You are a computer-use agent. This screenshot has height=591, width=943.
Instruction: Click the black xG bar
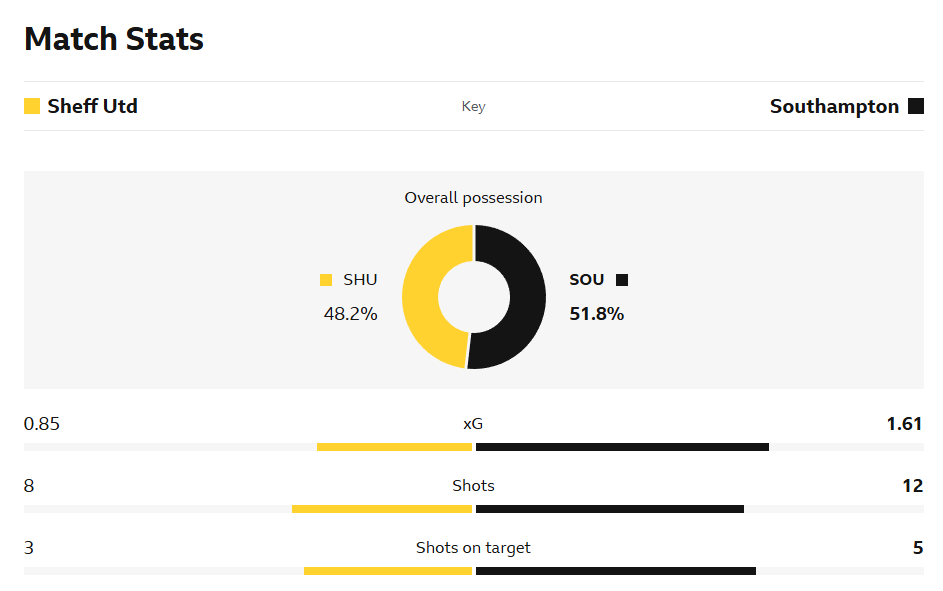click(x=622, y=447)
